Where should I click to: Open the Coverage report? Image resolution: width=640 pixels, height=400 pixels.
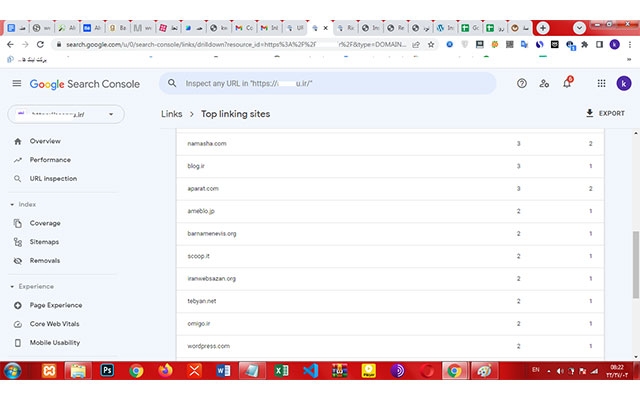pos(45,223)
